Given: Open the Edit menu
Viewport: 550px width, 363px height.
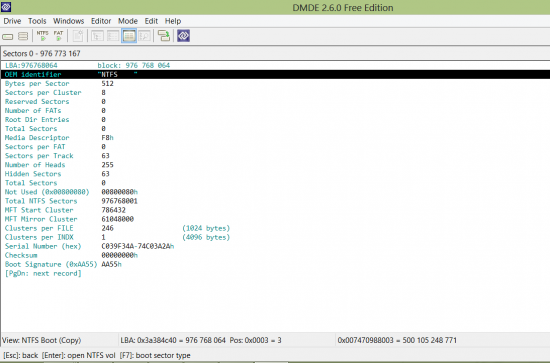Looking at the screenshot, I should (151, 21).
